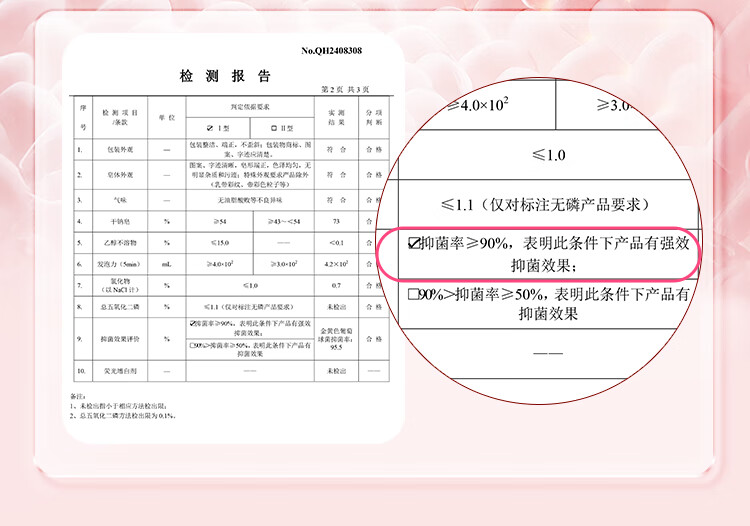Click the 单位 column header
750x526 pixels.
tap(167, 118)
